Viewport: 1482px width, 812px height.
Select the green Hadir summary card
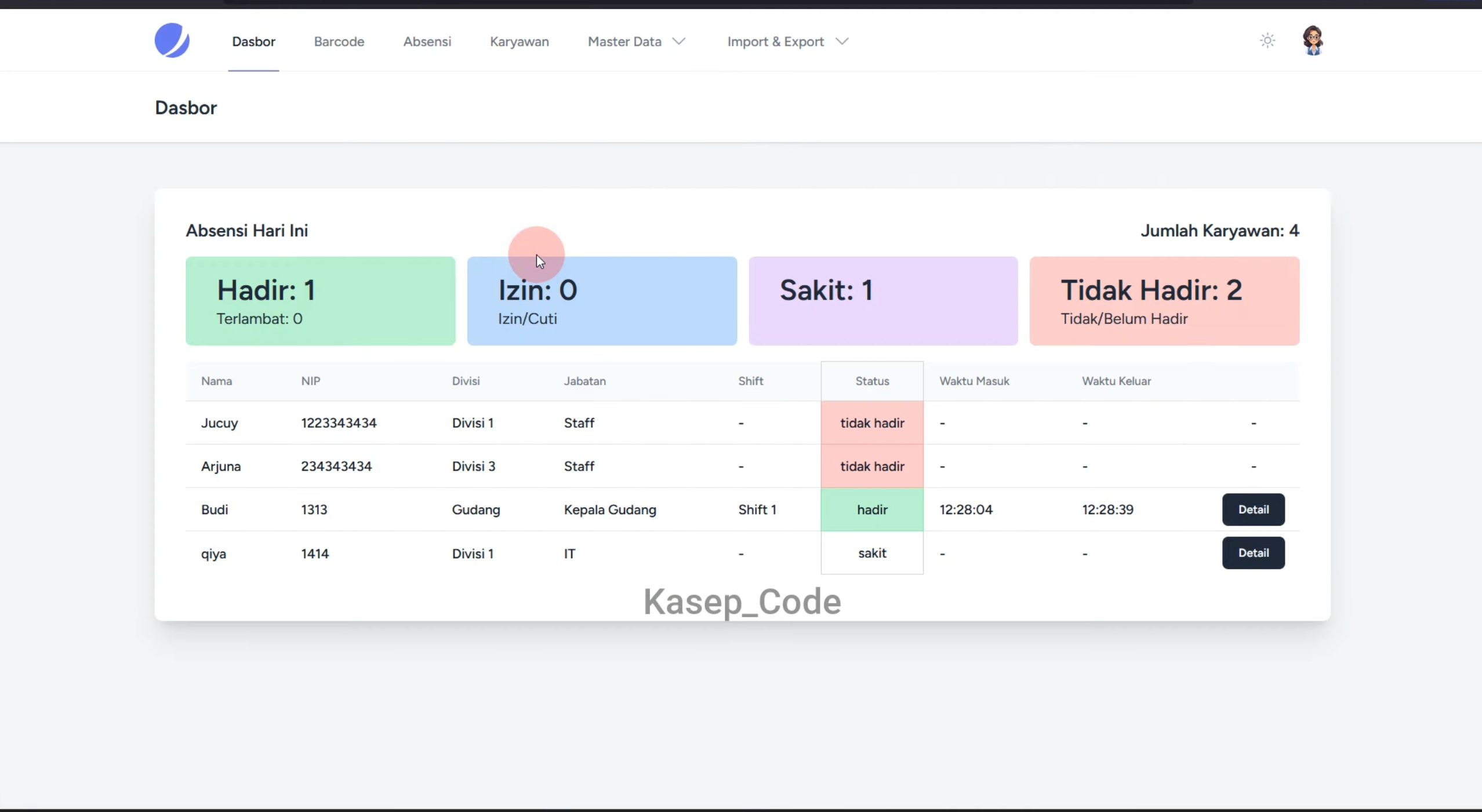tap(320, 301)
